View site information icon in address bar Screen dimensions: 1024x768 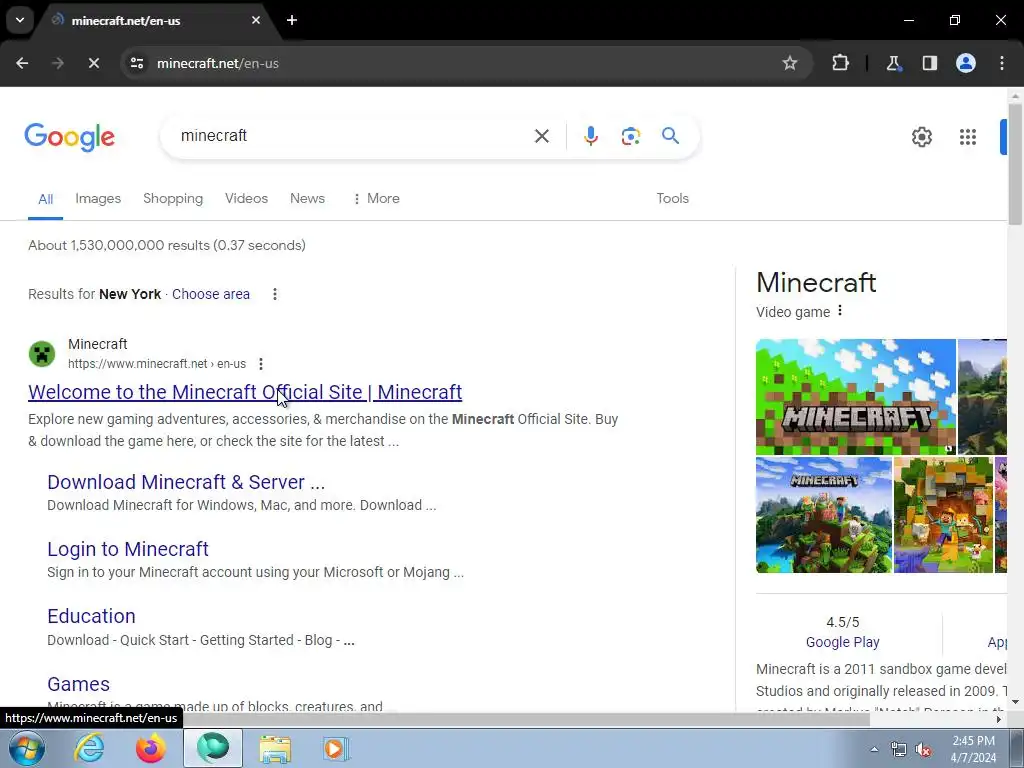(136, 63)
